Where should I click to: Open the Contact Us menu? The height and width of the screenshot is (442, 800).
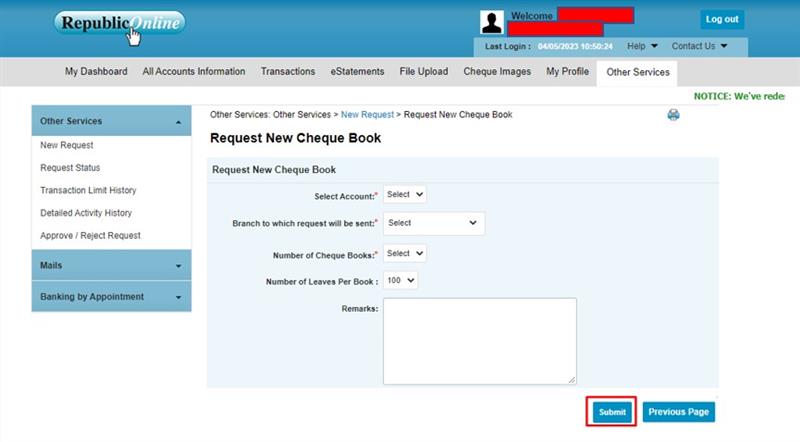699,46
